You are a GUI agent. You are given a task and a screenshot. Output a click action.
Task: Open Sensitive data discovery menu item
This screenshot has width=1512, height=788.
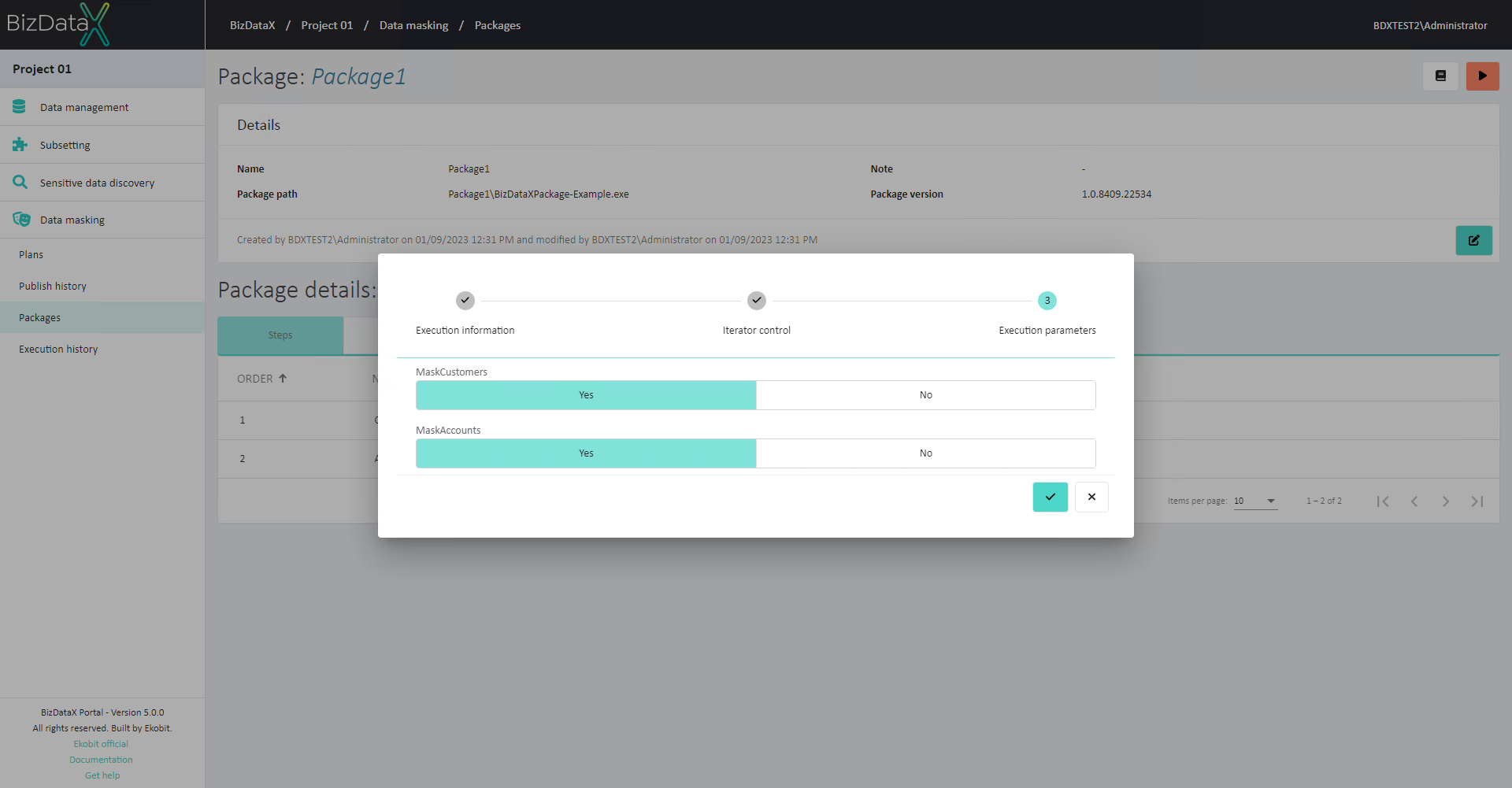(102, 183)
